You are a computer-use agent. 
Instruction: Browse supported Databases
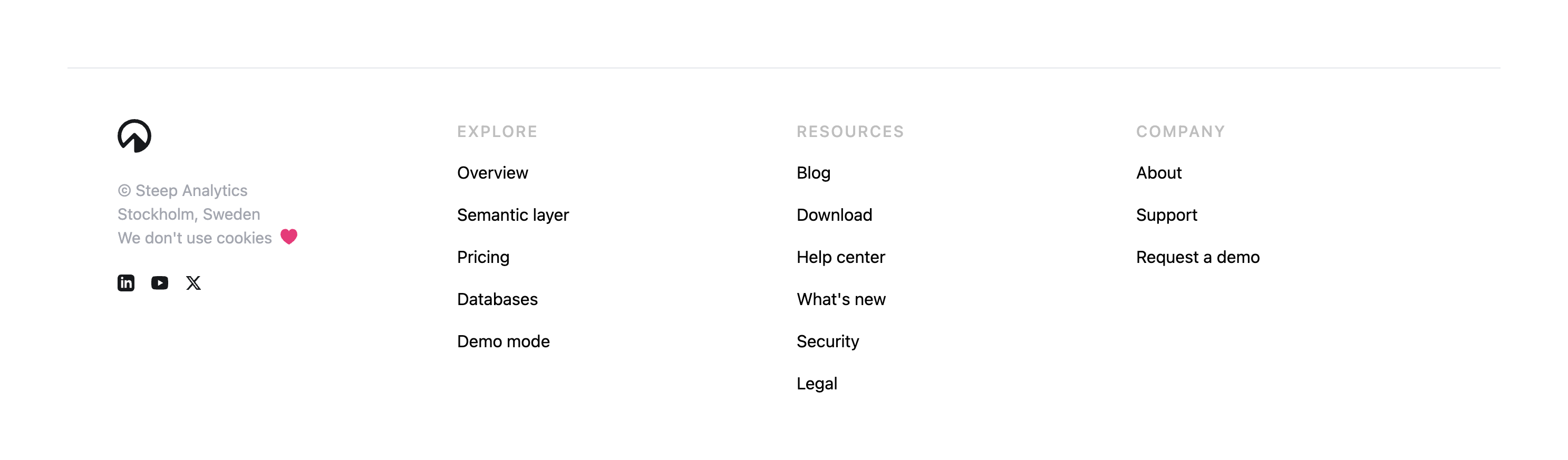coord(497,299)
